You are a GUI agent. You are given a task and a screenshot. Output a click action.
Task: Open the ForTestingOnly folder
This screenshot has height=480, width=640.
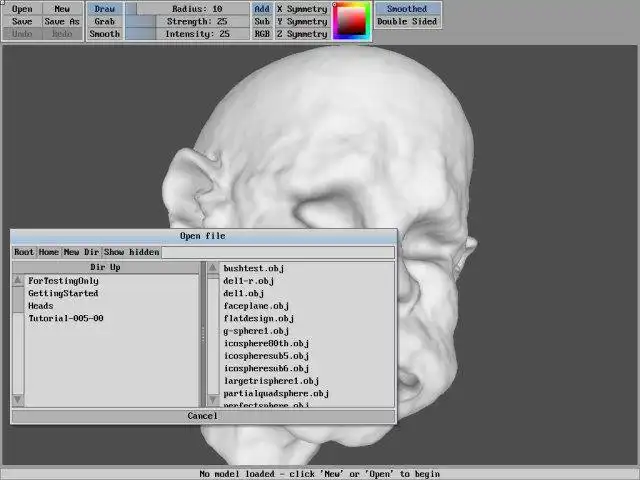click(63, 281)
